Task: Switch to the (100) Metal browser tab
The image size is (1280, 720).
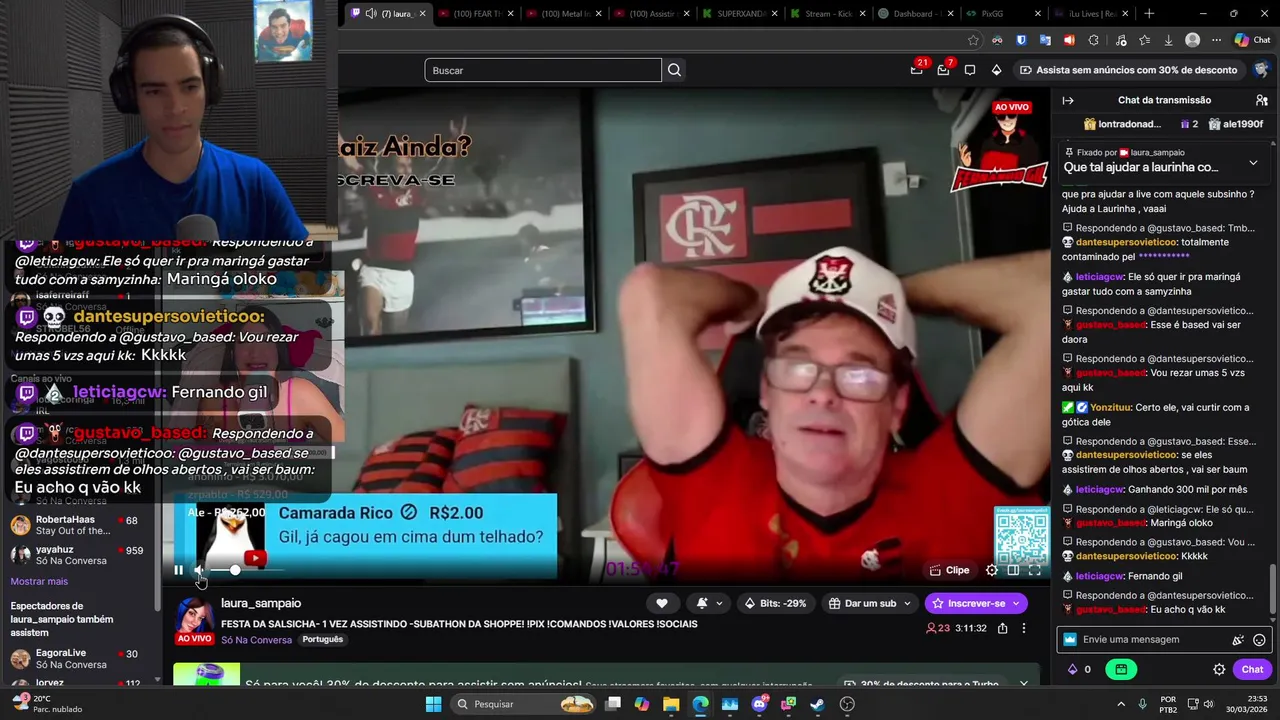Action: pos(564,13)
